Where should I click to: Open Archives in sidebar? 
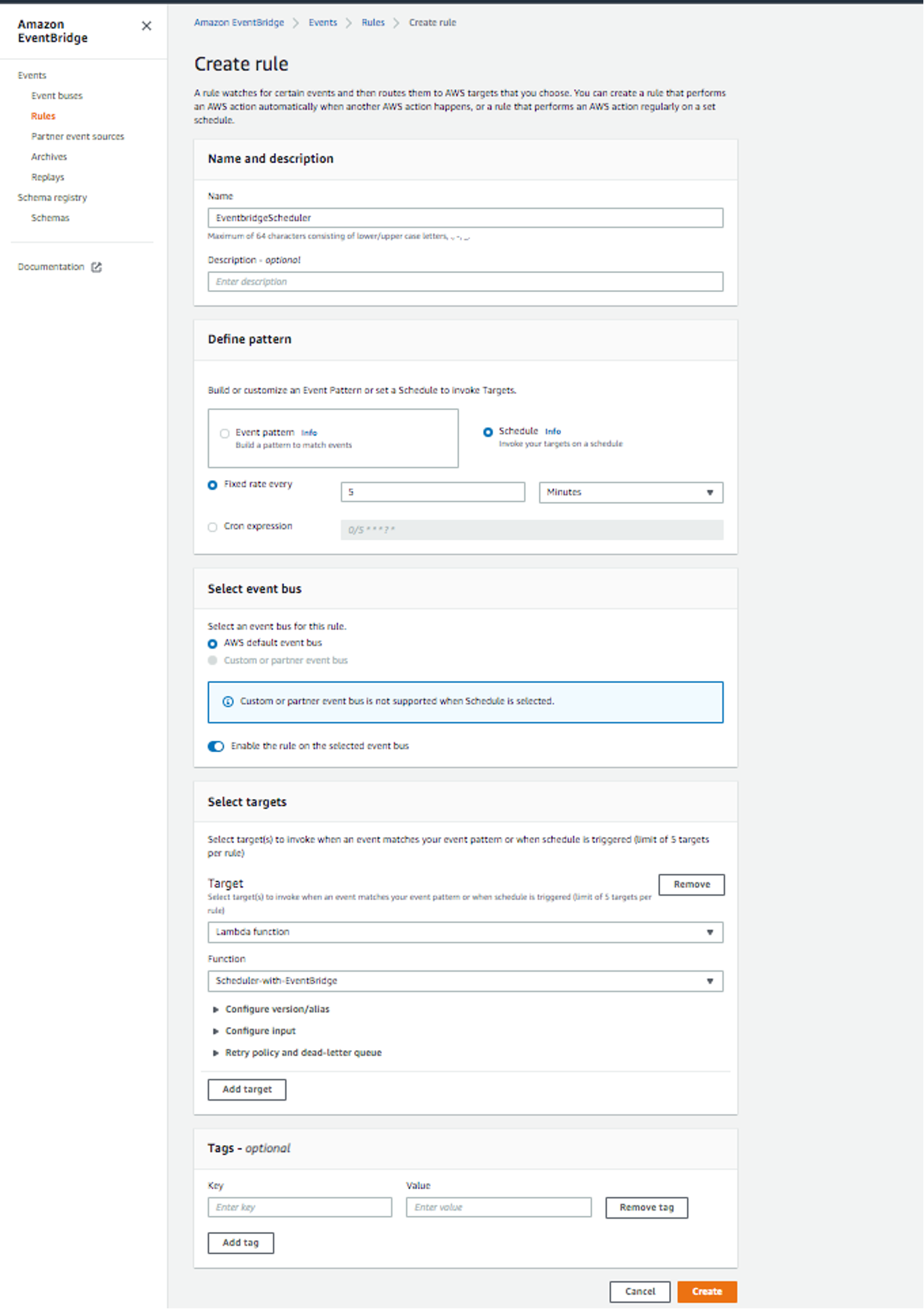(x=49, y=156)
